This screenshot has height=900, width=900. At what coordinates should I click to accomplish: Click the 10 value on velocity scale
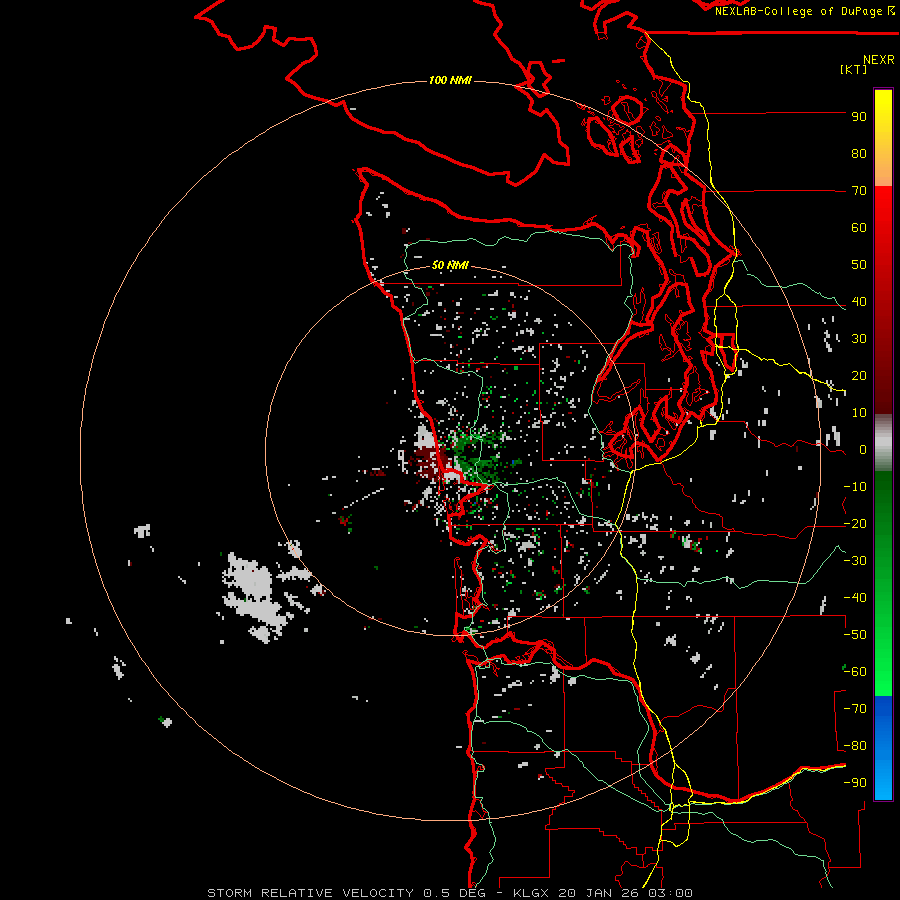[x=859, y=413]
